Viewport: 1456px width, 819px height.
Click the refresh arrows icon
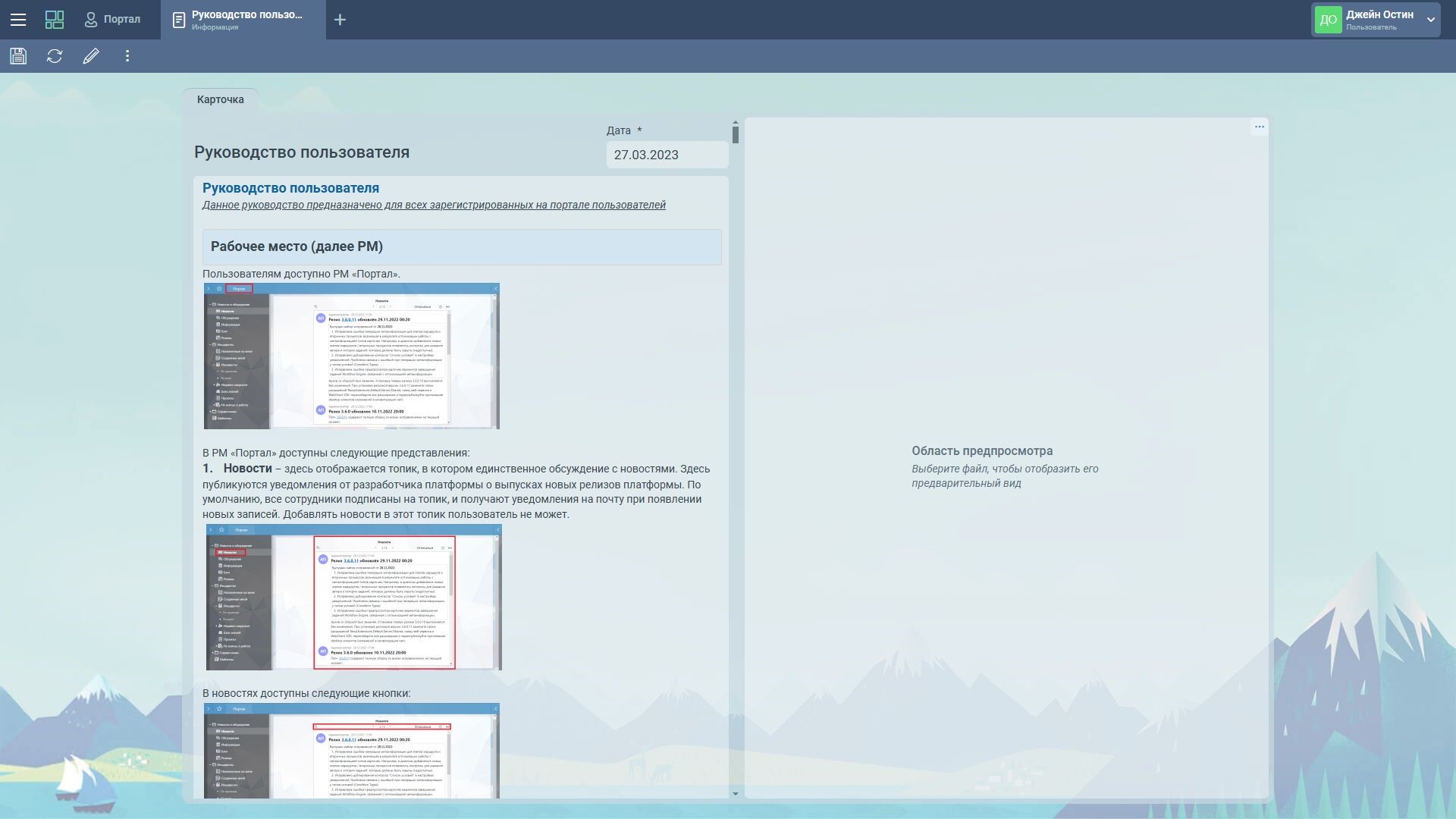click(x=55, y=56)
